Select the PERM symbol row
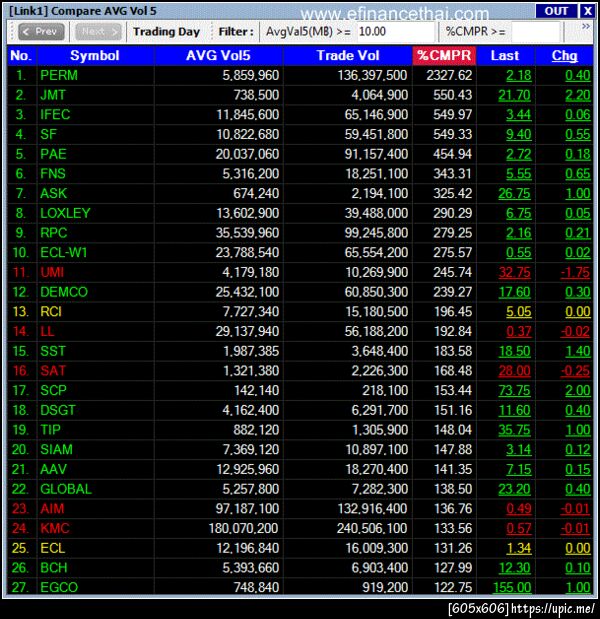 point(300,75)
